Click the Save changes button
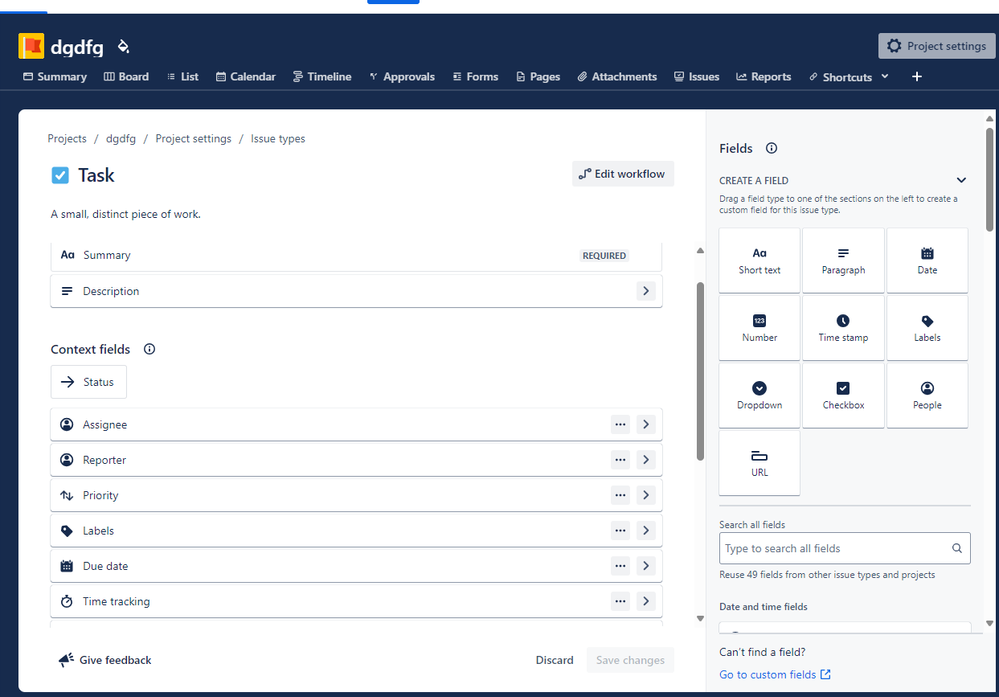The width and height of the screenshot is (999, 697). click(x=630, y=660)
